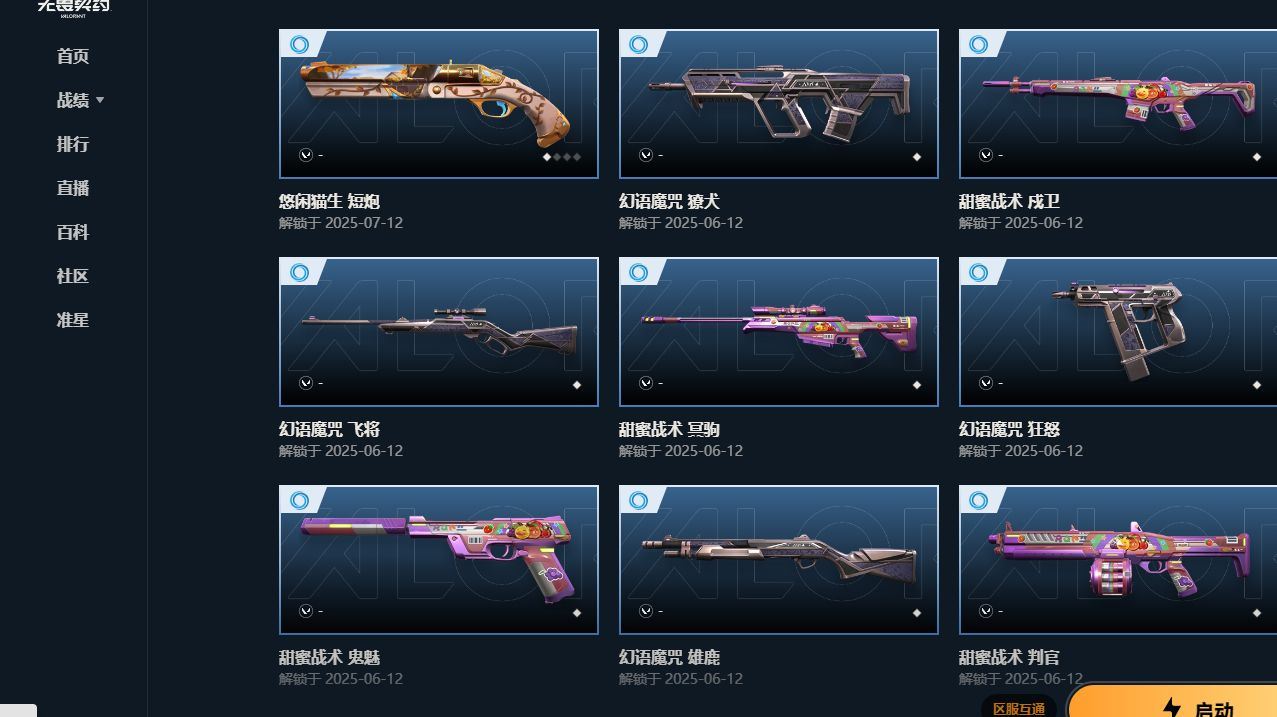Open the 百科 sidebar page

coord(73,232)
